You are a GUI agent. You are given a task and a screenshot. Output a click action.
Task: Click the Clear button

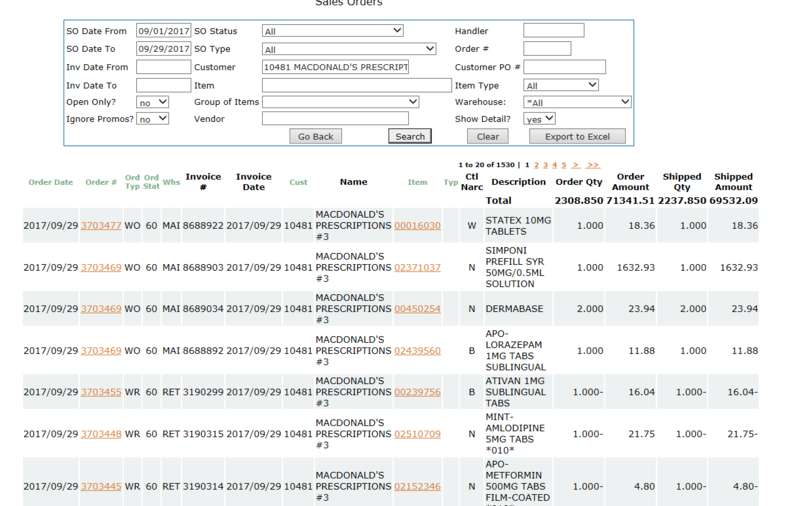(488, 137)
